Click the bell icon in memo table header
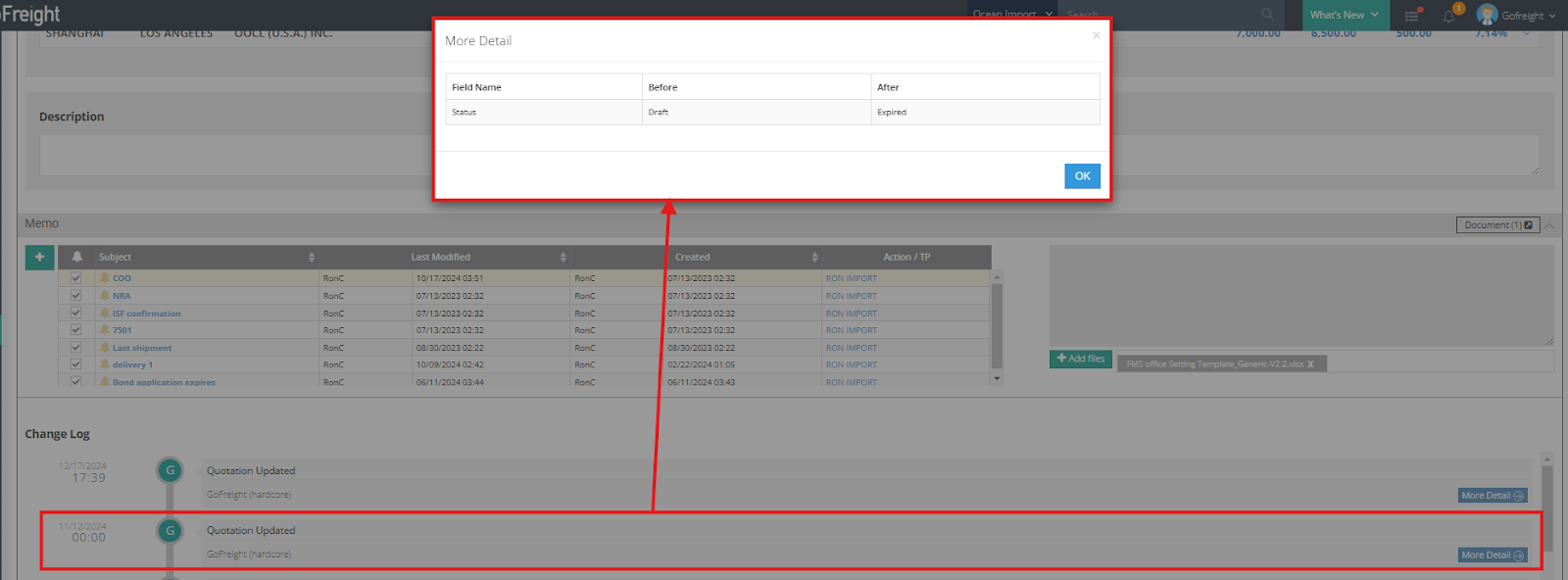Viewport: 1568px width, 580px height. (76, 257)
